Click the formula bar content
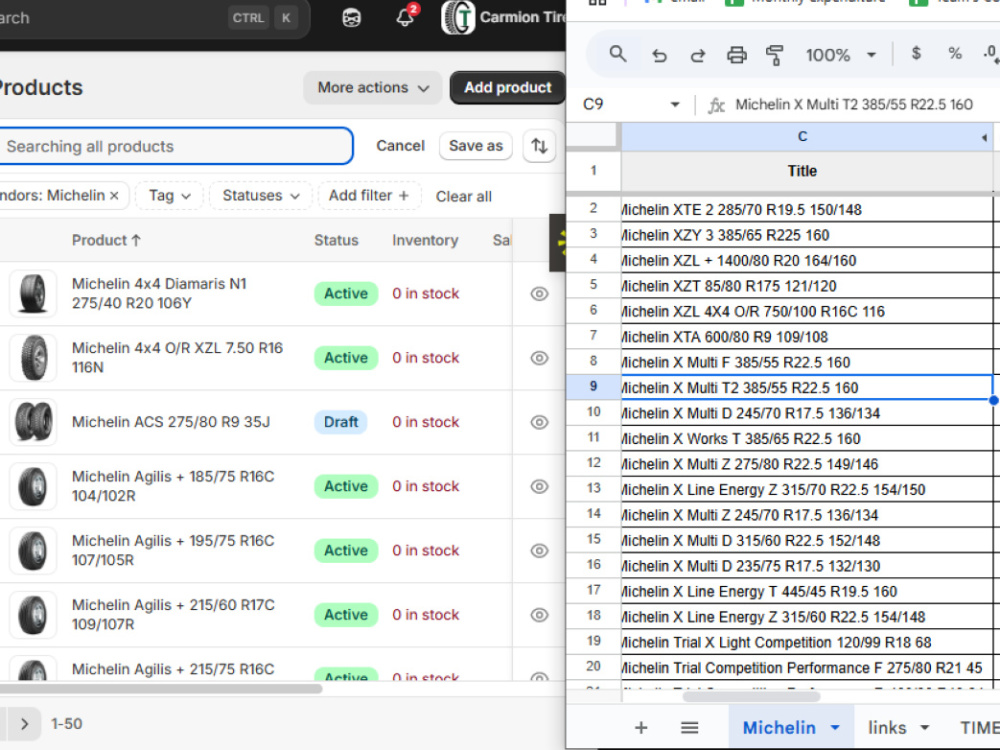Viewport: 1000px width, 750px height. point(854,105)
